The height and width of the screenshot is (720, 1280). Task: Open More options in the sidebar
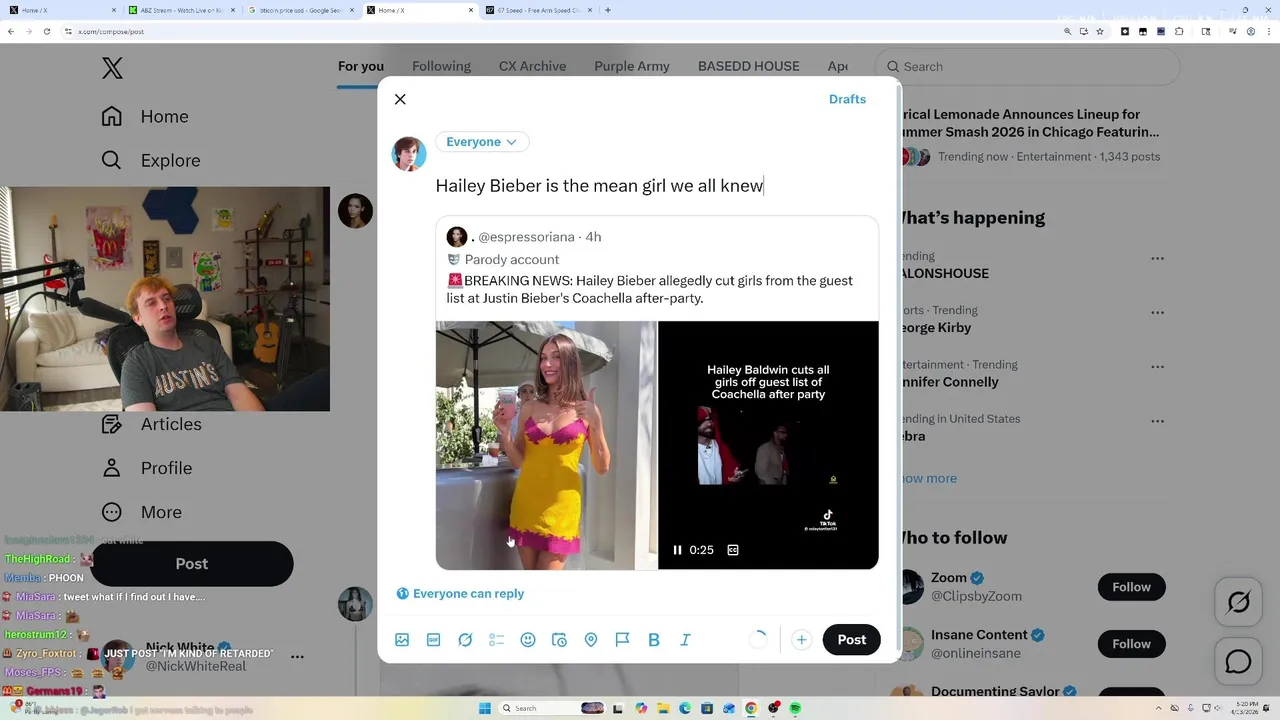tap(142, 512)
